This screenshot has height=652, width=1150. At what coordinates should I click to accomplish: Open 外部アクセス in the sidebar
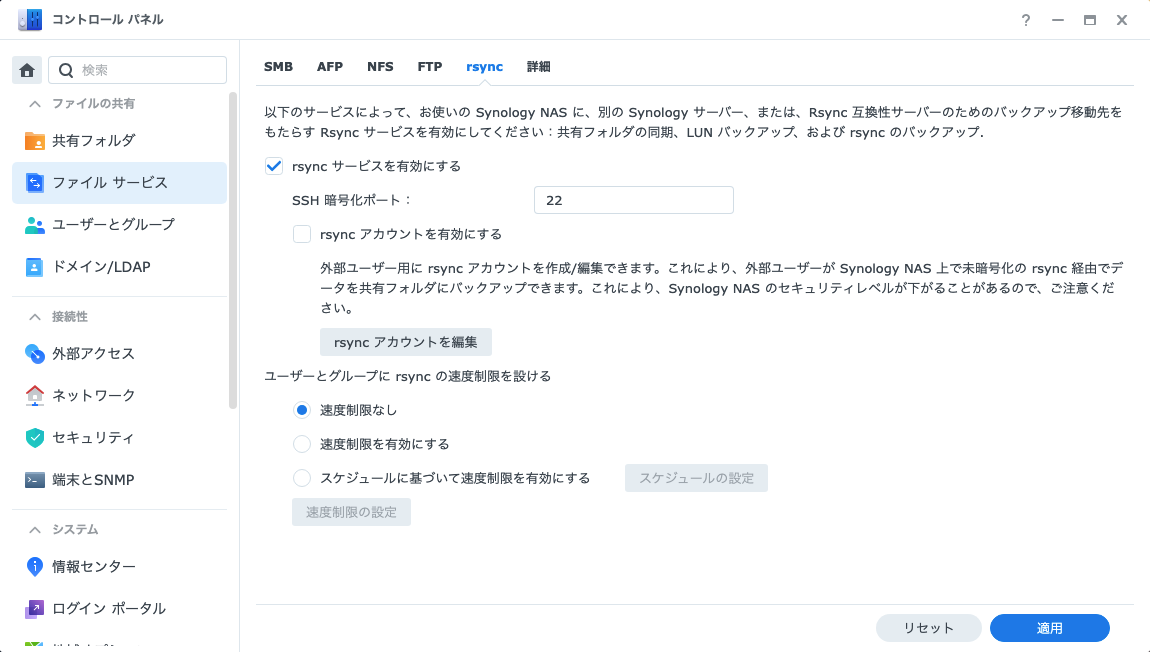click(x=120, y=354)
